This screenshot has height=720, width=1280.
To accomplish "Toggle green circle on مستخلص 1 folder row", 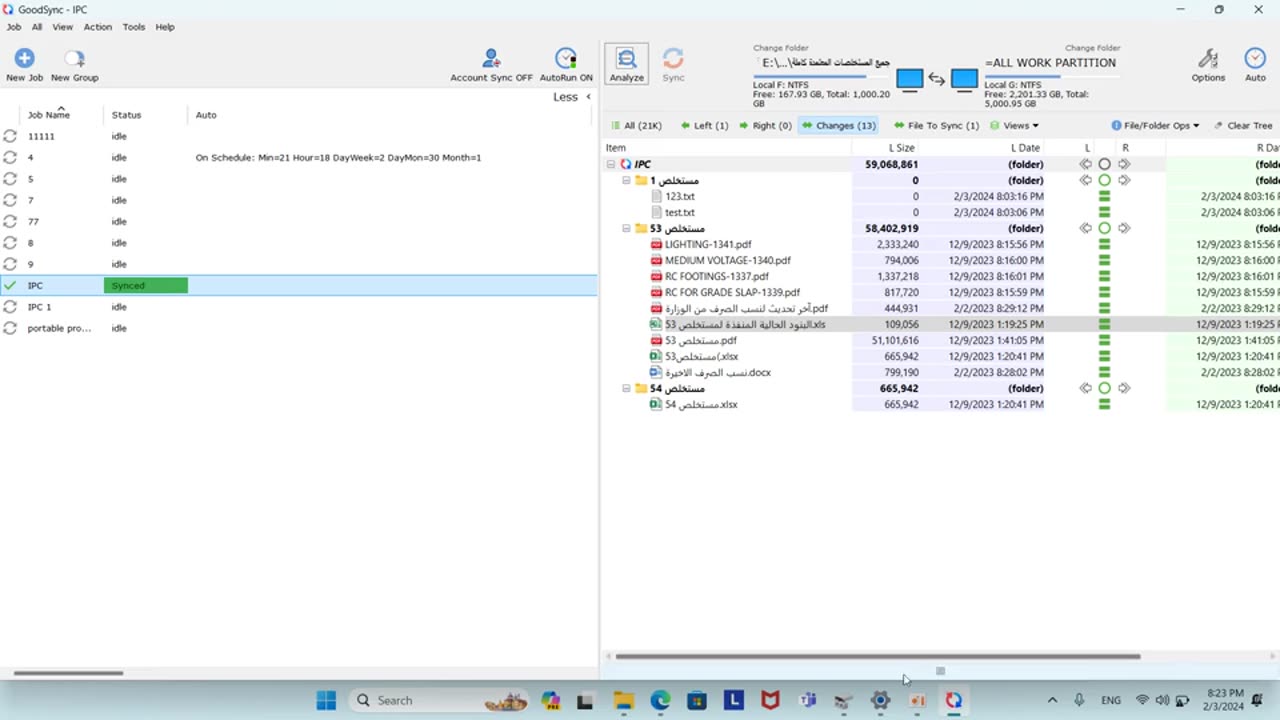I will 1104,180.
